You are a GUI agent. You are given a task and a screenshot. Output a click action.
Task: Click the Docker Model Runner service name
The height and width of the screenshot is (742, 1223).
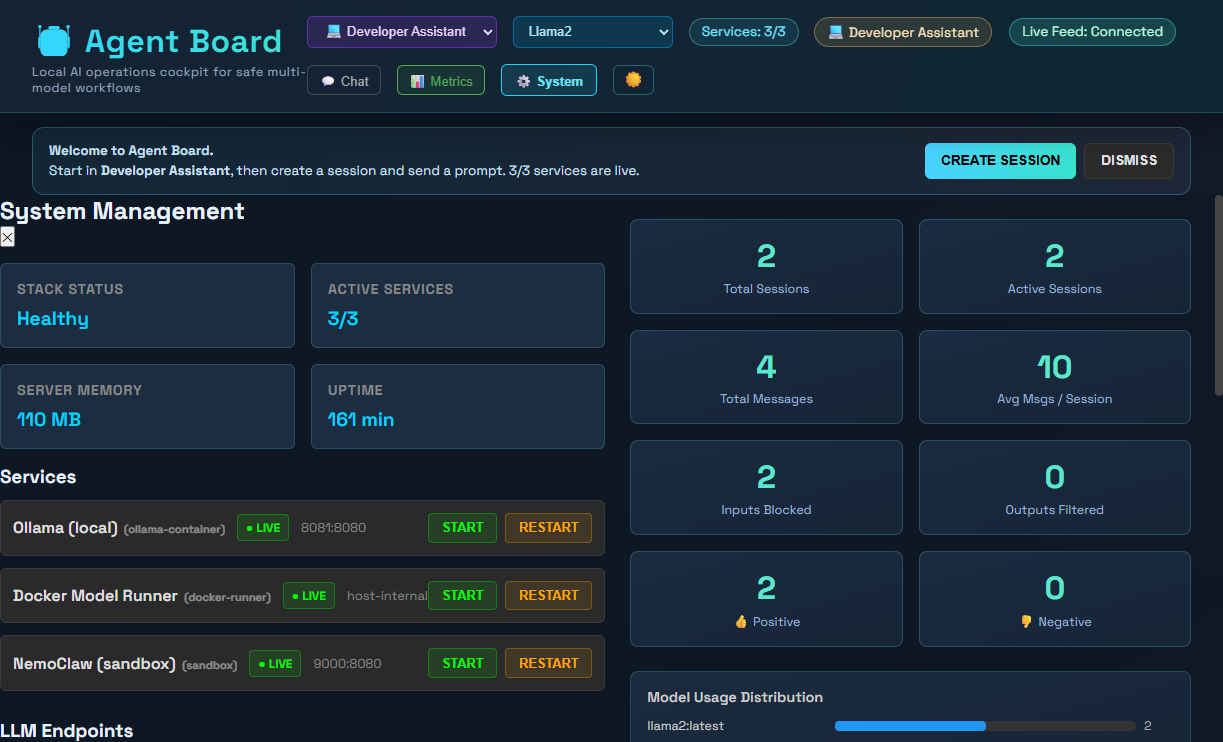95,596
